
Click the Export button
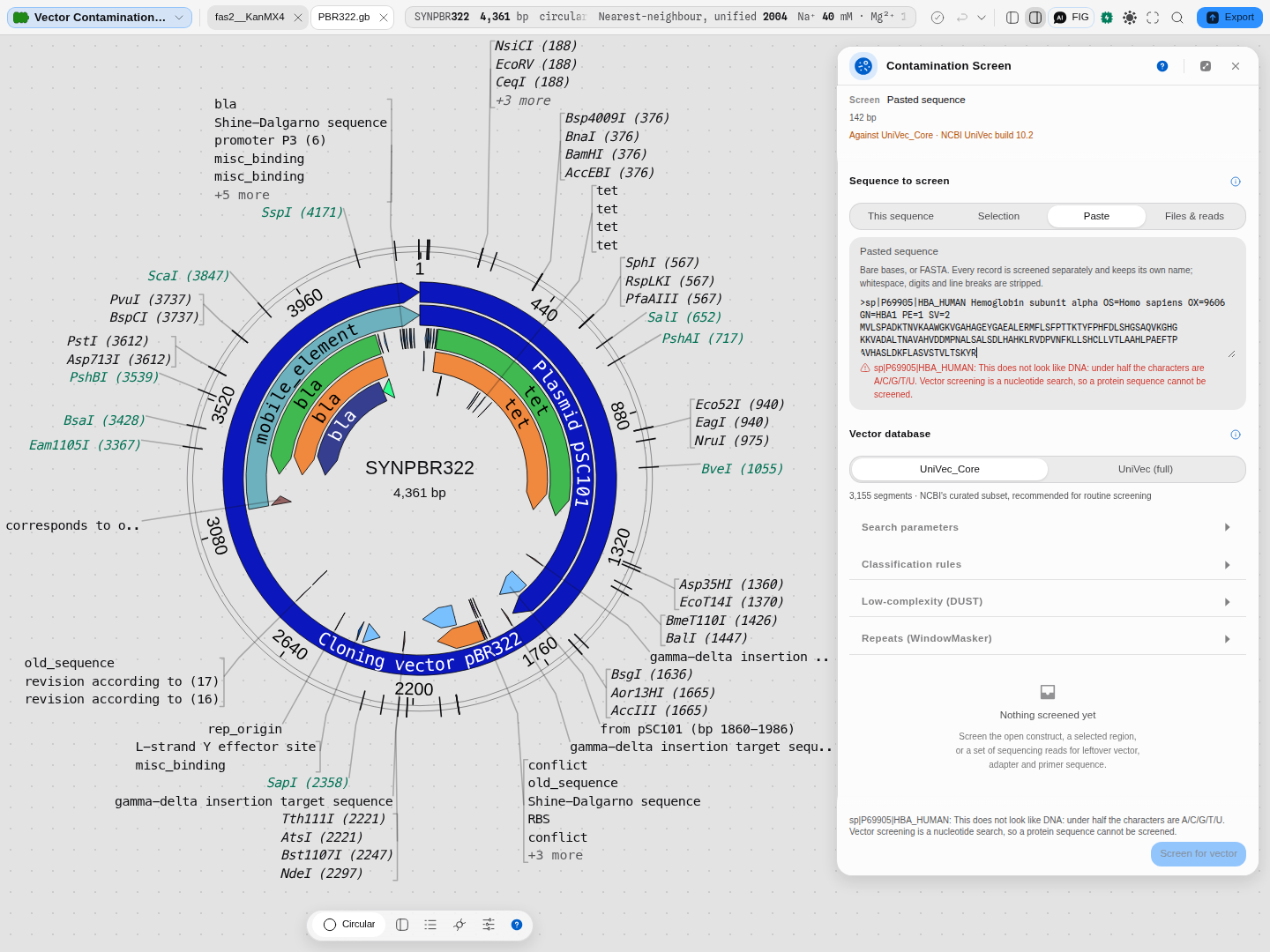[1229, 18]
